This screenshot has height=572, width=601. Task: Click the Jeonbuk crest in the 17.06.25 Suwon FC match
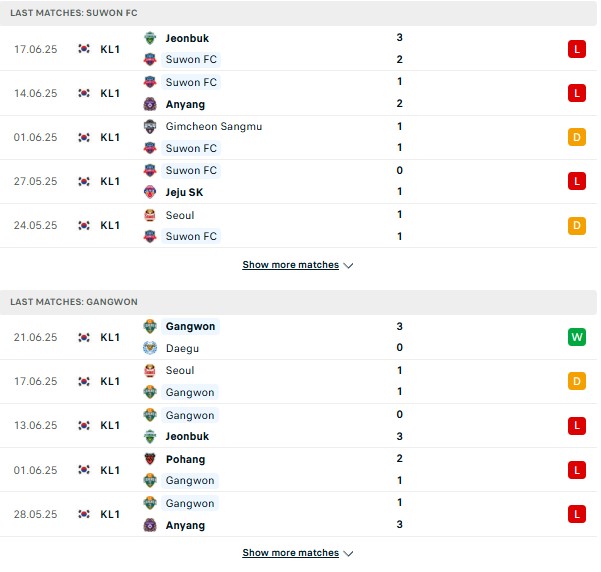click(x=150, y=38)
